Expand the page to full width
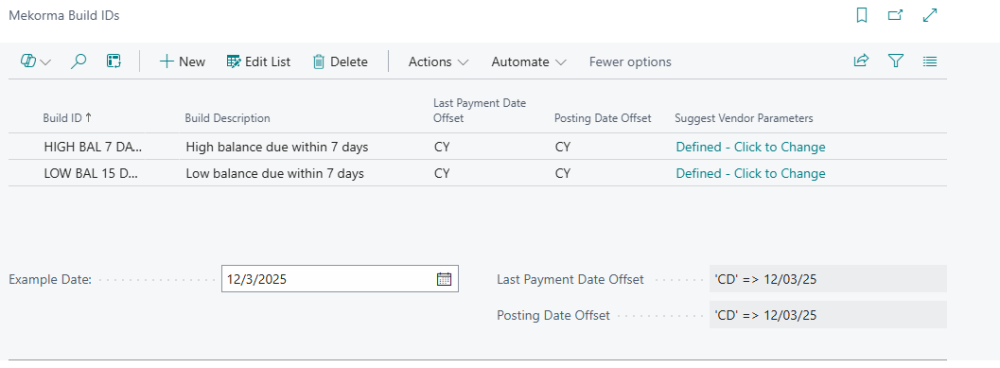The width and height of the screenshot is (1000, 368). coord(930,16)
